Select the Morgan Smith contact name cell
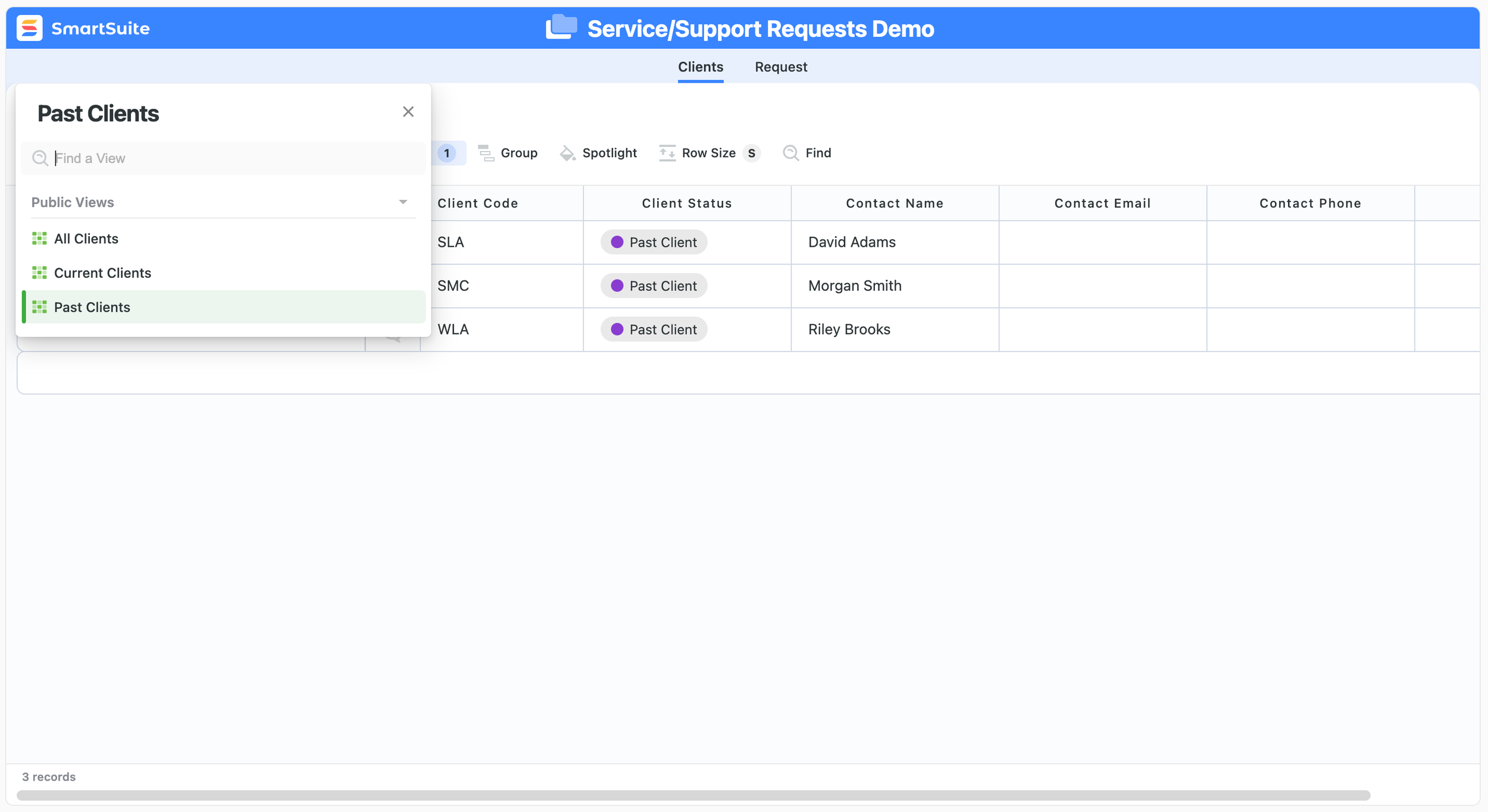Viewport: 1488px width, 812px height. click(895, 286)
